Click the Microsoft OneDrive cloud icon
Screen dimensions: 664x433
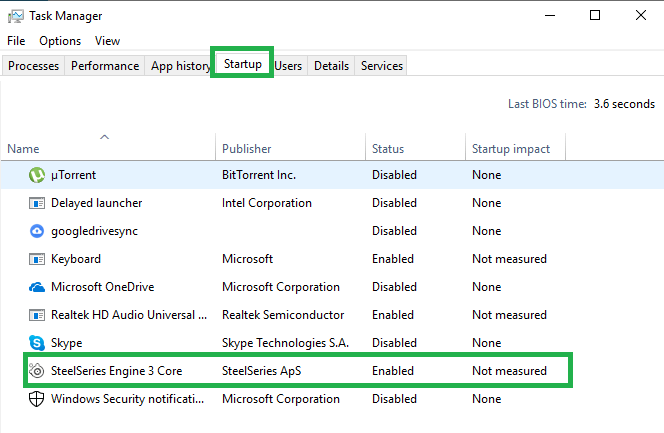coord(37,287)
